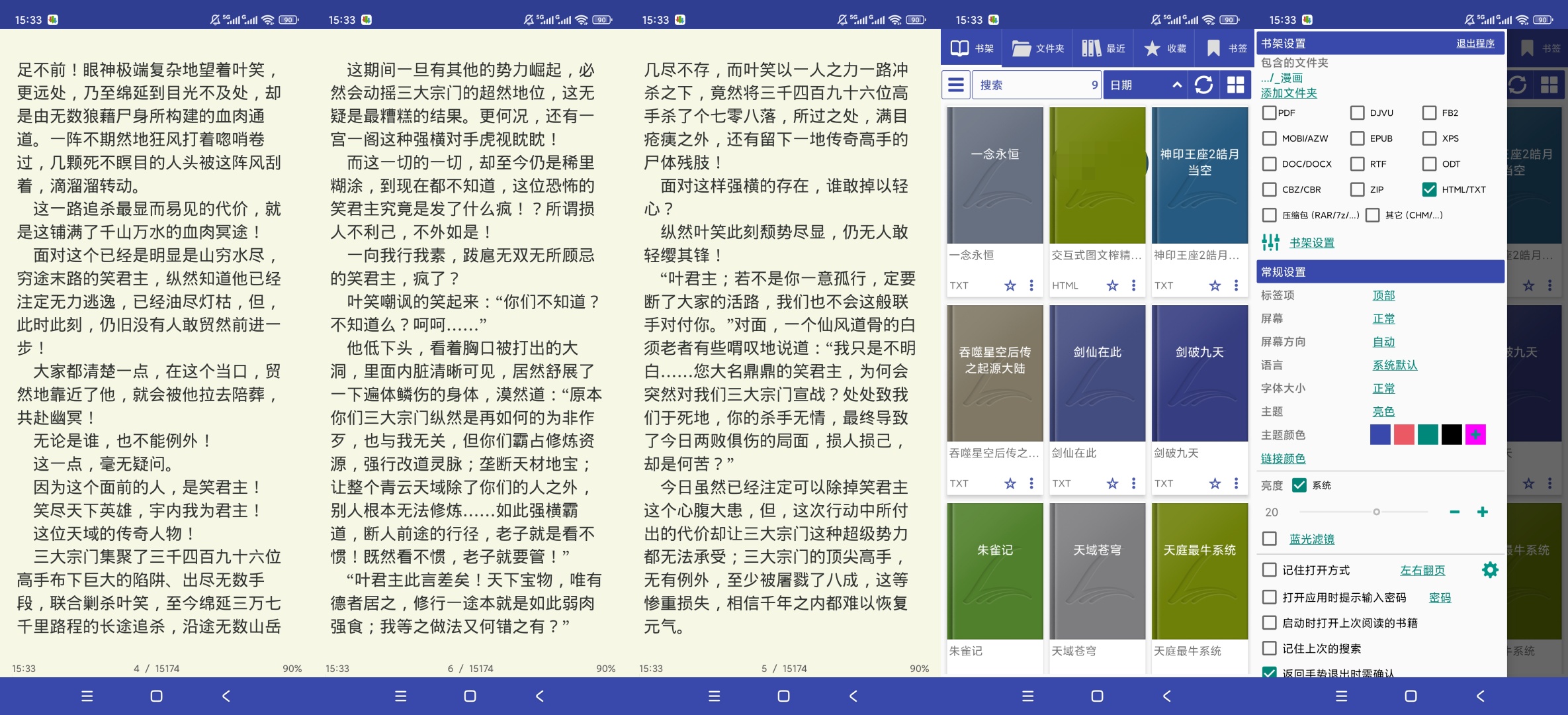Enable the DJVU file type checkbox
1568x715 pixels.
click(x=1358, y=113)
